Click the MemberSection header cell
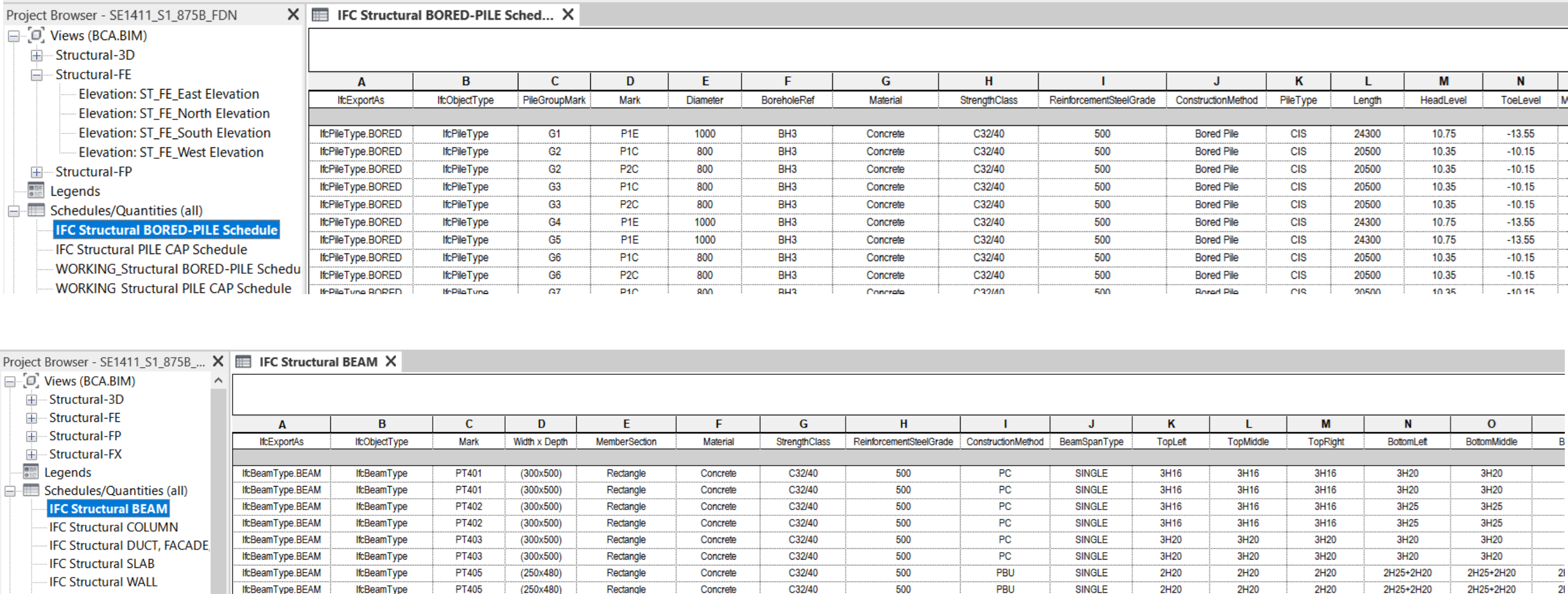The image size is (1568, 594). (626, 442)
